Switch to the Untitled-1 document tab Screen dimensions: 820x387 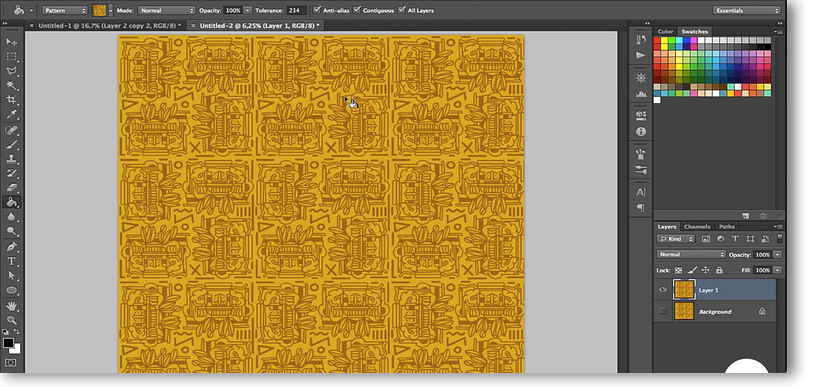pos(109,25)
